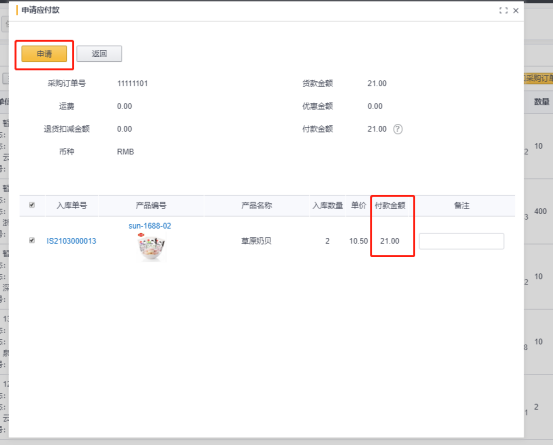The image size is (554, 445).
Task: Click the 采购订单号 value 11111101
Action: (x=132, y=83)
